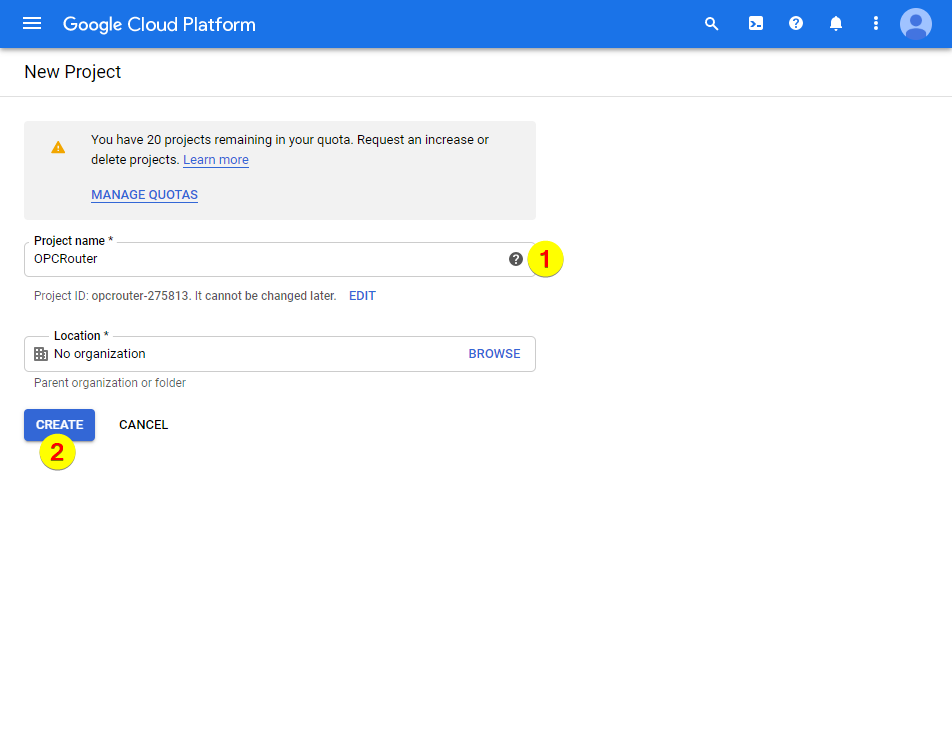
Task: Open the help question mark in header
Action: (796, 24)
